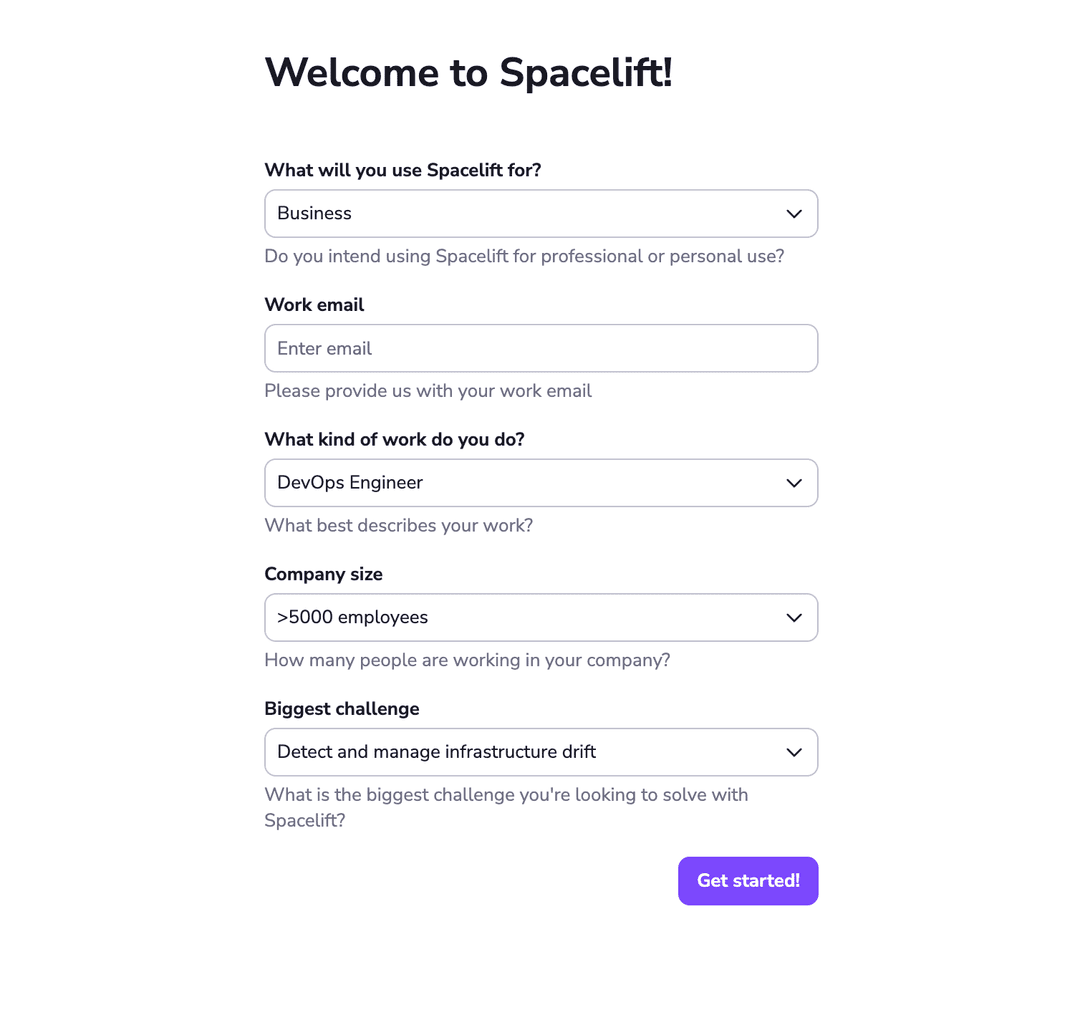Click the 'Company size' label

pos(323,574)
